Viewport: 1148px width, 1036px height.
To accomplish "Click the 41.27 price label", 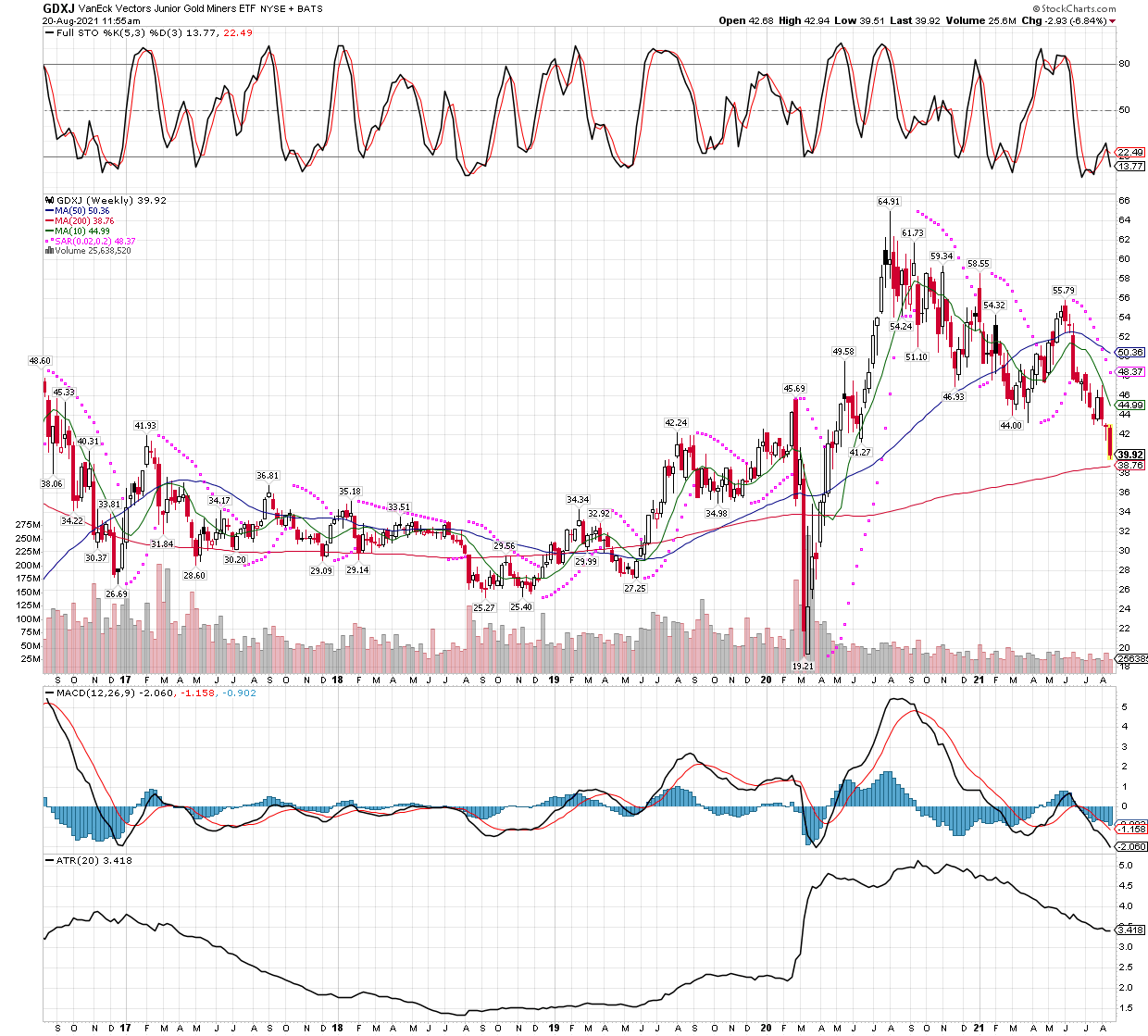I will 860,452.
